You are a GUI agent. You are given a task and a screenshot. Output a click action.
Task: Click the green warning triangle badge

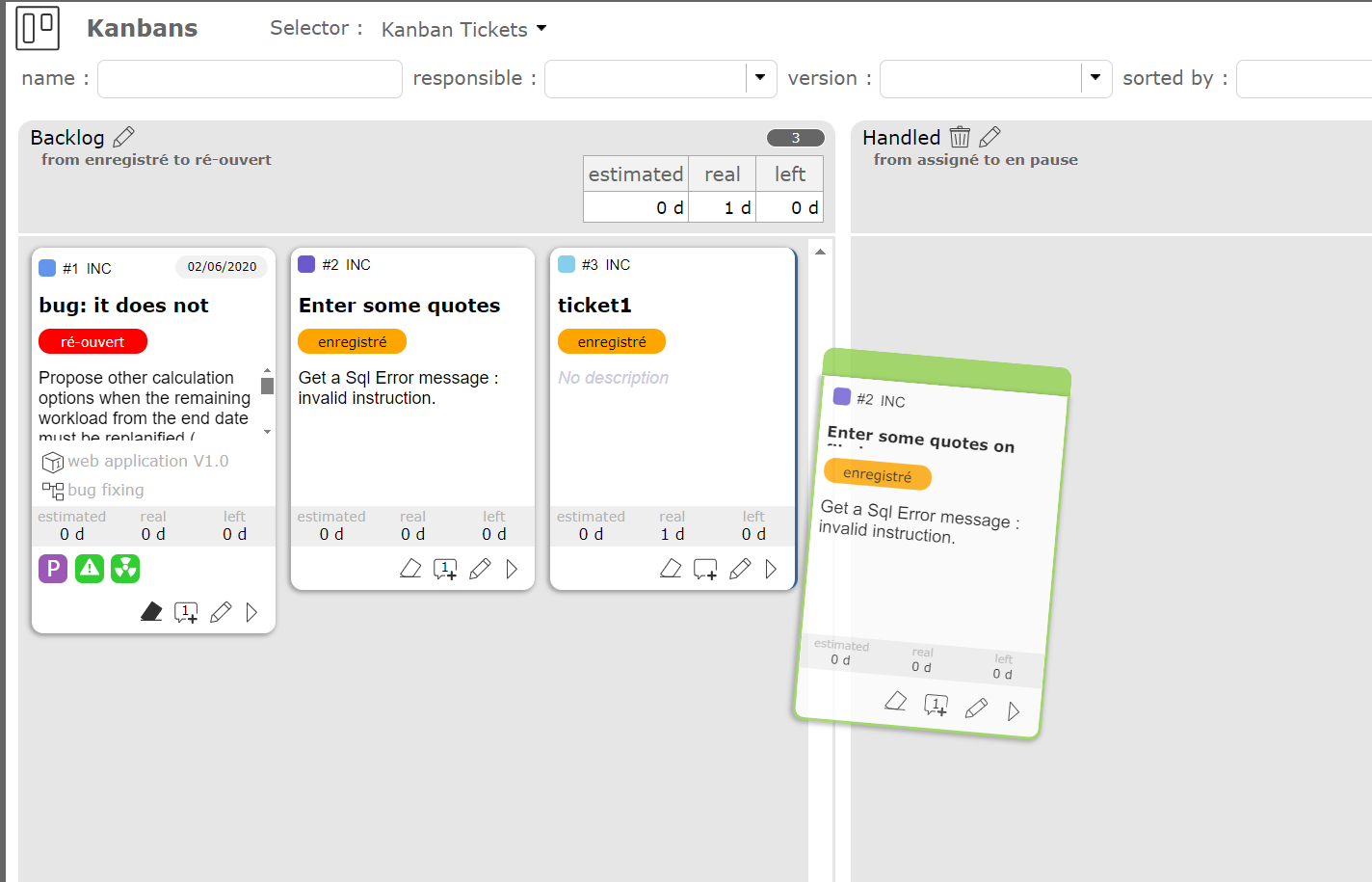[x=90, y=569]
